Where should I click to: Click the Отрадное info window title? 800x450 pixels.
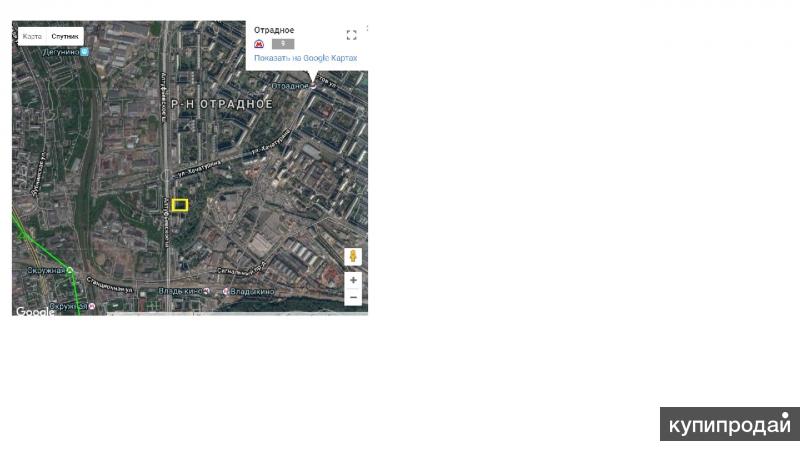pyautogui.click(x=274, y=30)
